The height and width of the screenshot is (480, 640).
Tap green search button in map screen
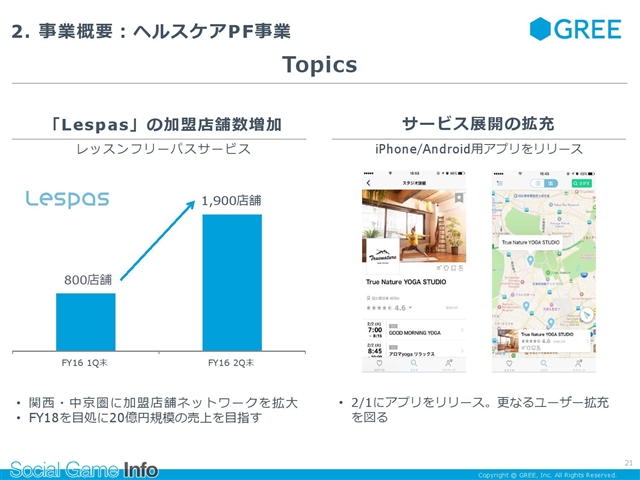(x=581, y=183)
